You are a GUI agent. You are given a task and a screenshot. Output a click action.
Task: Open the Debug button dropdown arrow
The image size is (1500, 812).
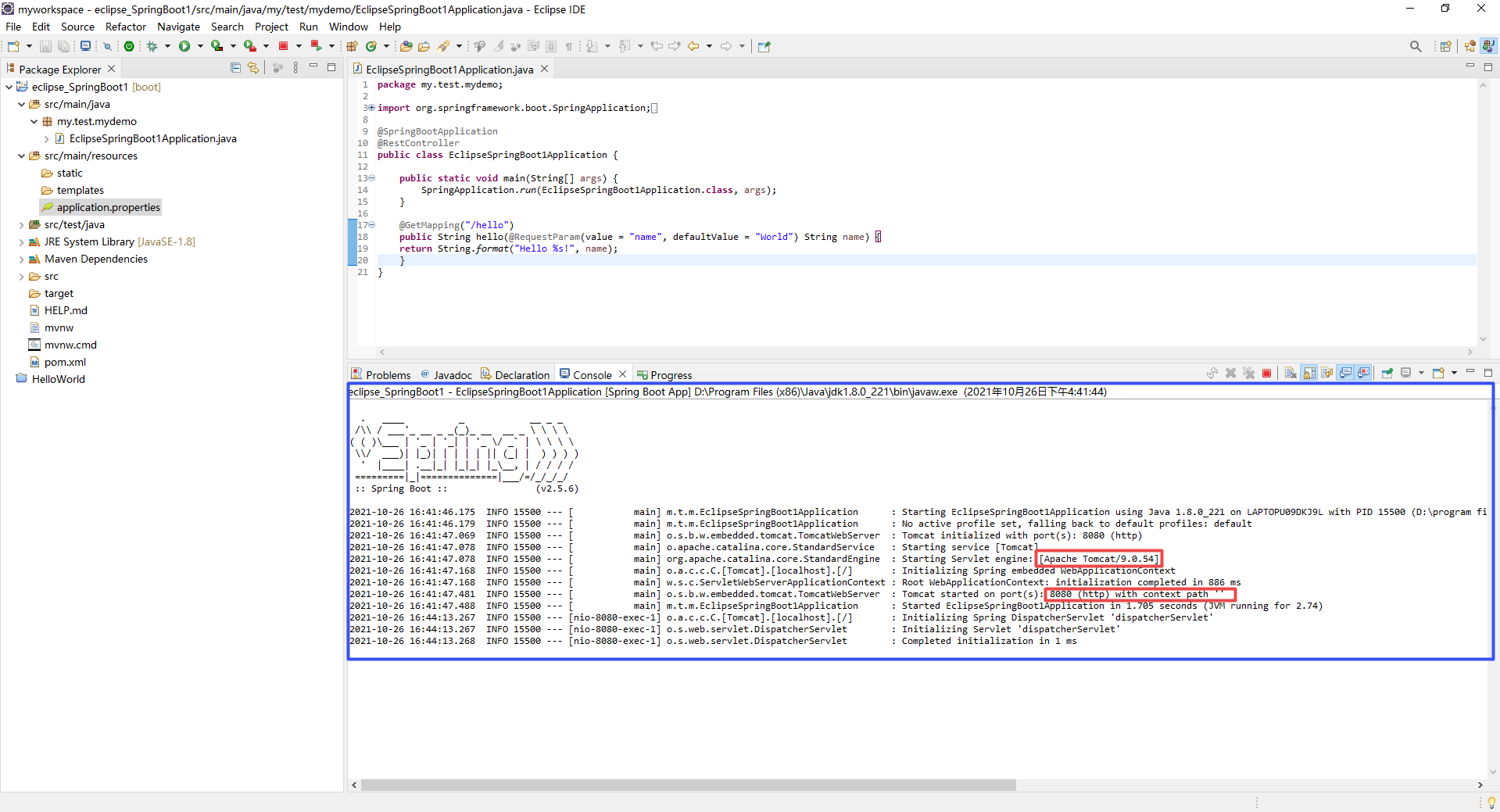point(167,46)
